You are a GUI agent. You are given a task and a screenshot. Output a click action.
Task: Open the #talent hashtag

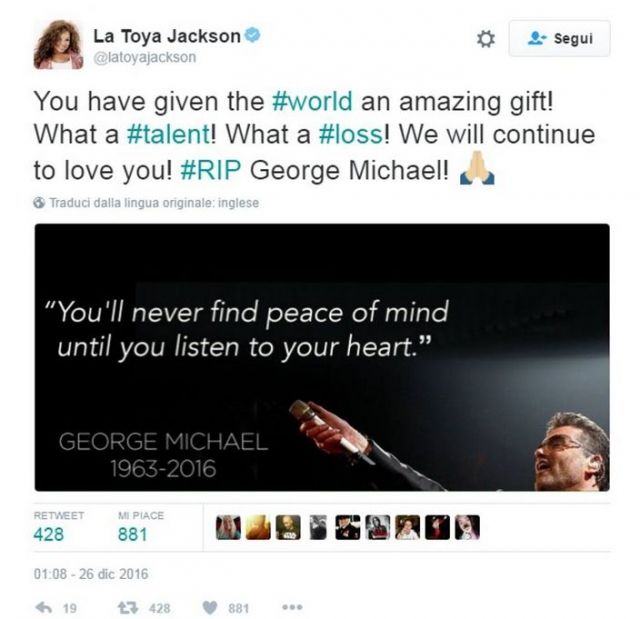tap(168, 134)
